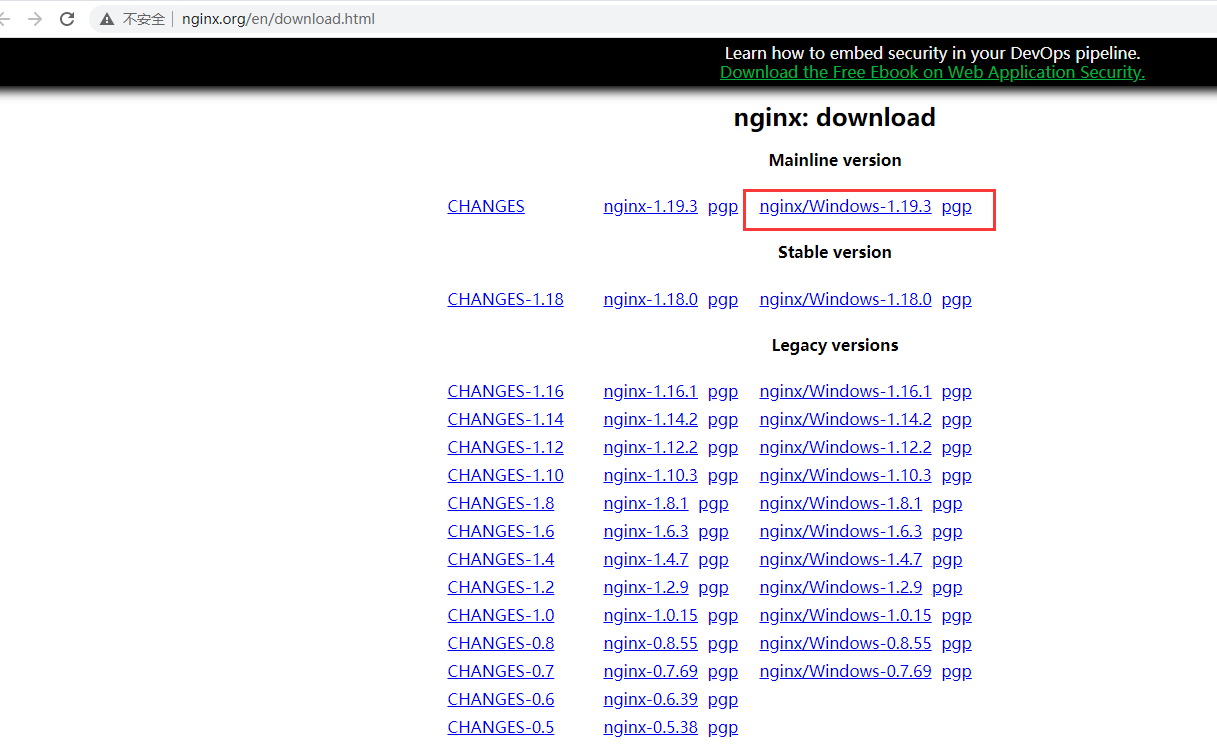Viewport: 1217px width, 750px height.
Task: Open CHANGES-1.4 link
Action: pos(500,559)
